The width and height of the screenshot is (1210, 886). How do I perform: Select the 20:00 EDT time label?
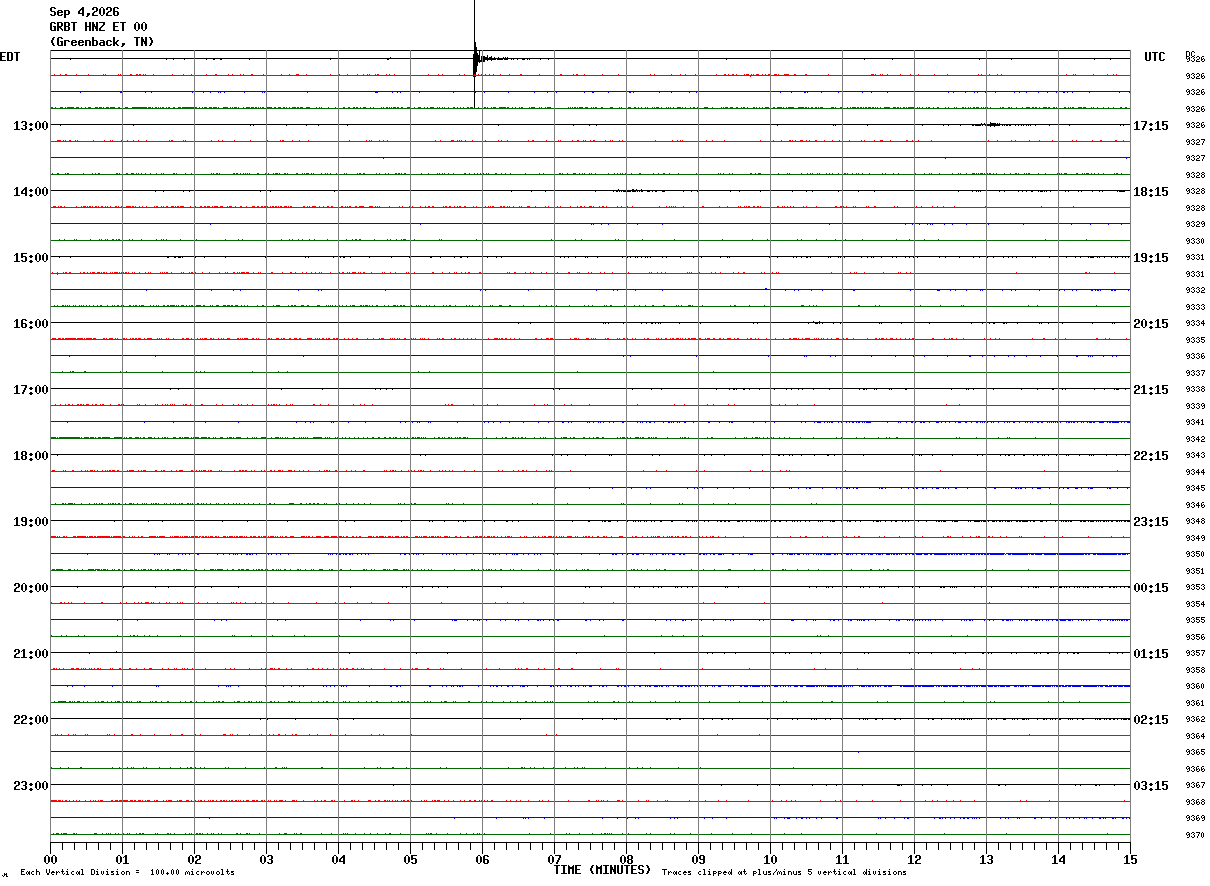click(31, 588)
